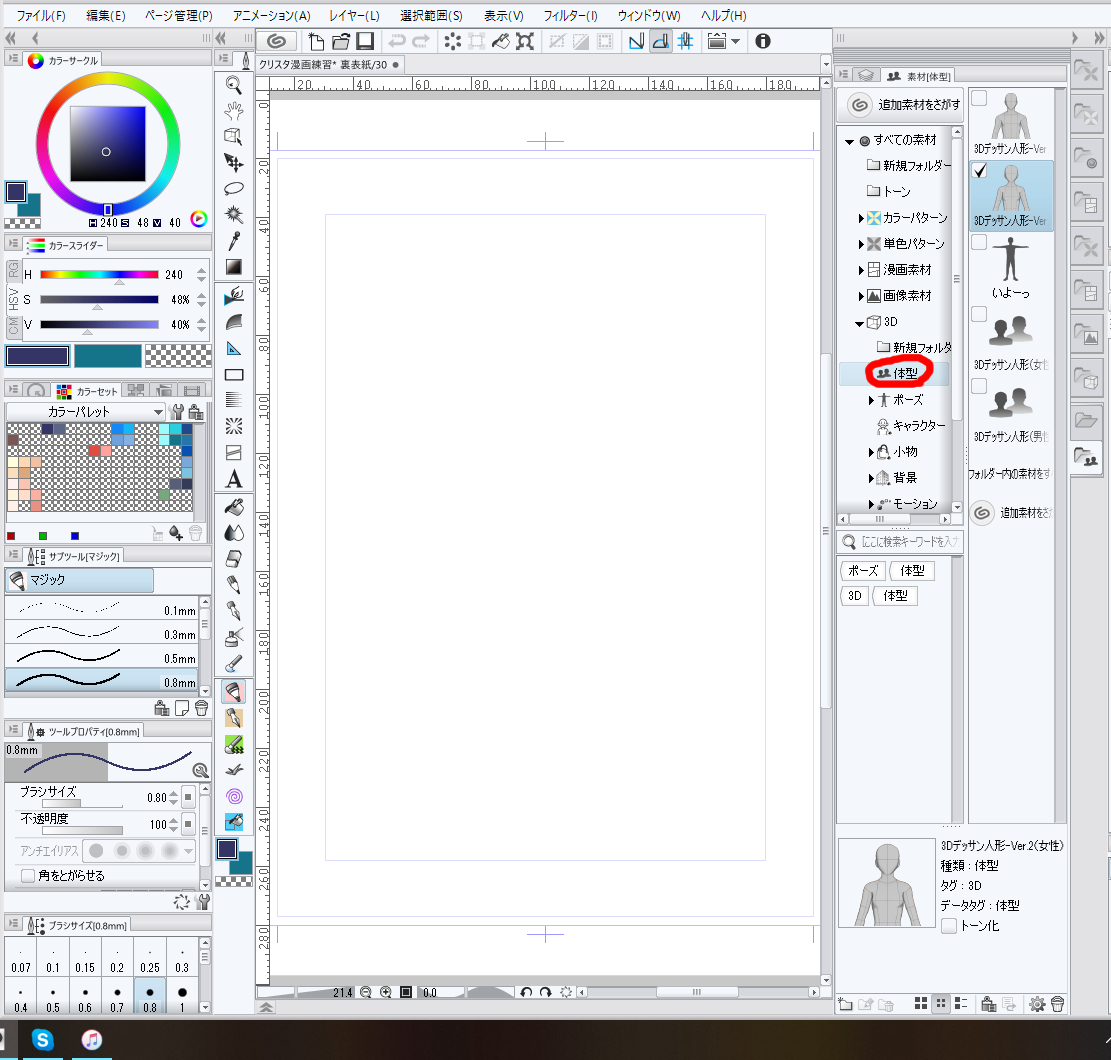Open Skype from the taskbar
The width and height of the screenshot is (1111, 1060).
click(x=43, y=1039)
